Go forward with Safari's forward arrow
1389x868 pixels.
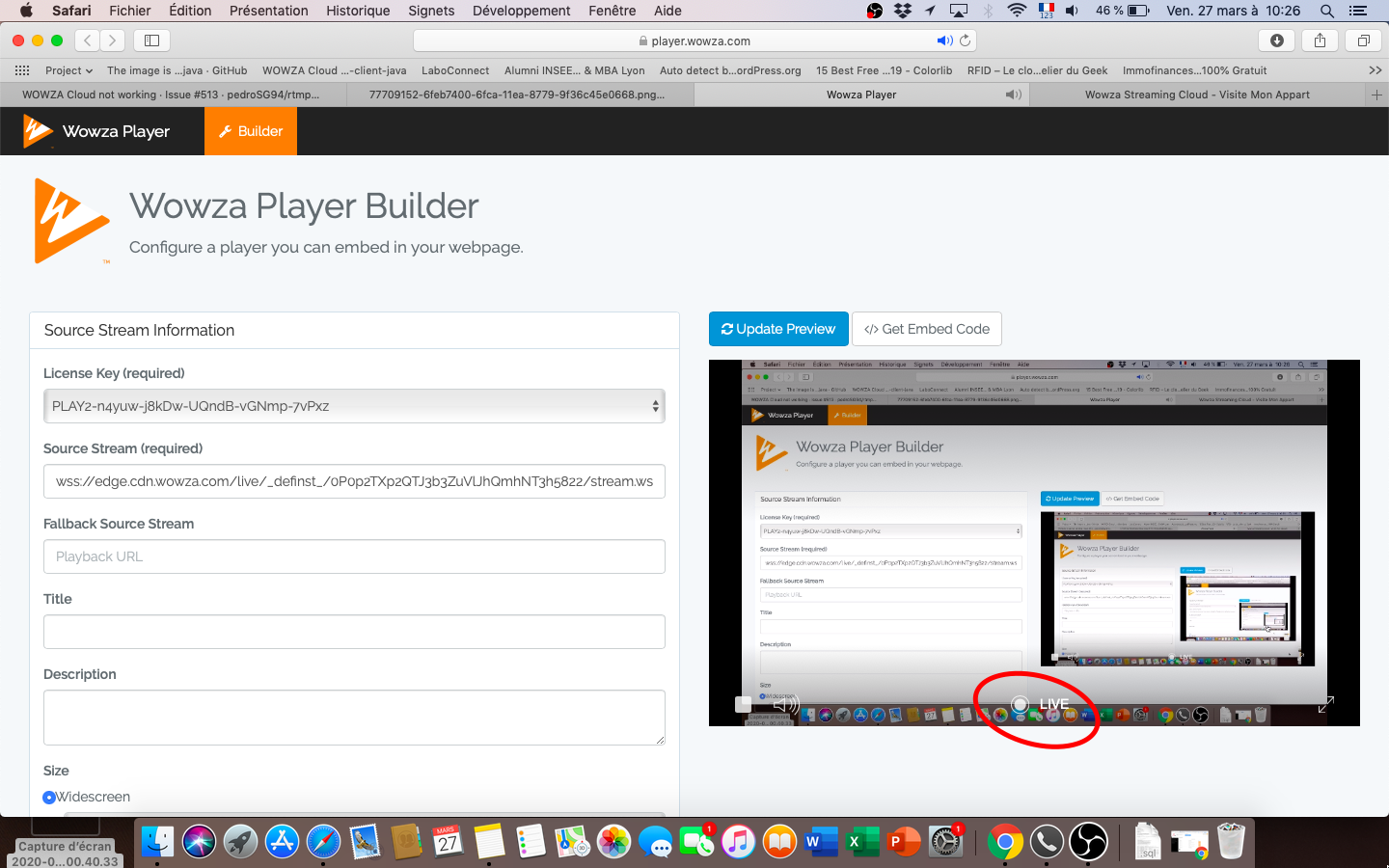(x=113, y=41)
